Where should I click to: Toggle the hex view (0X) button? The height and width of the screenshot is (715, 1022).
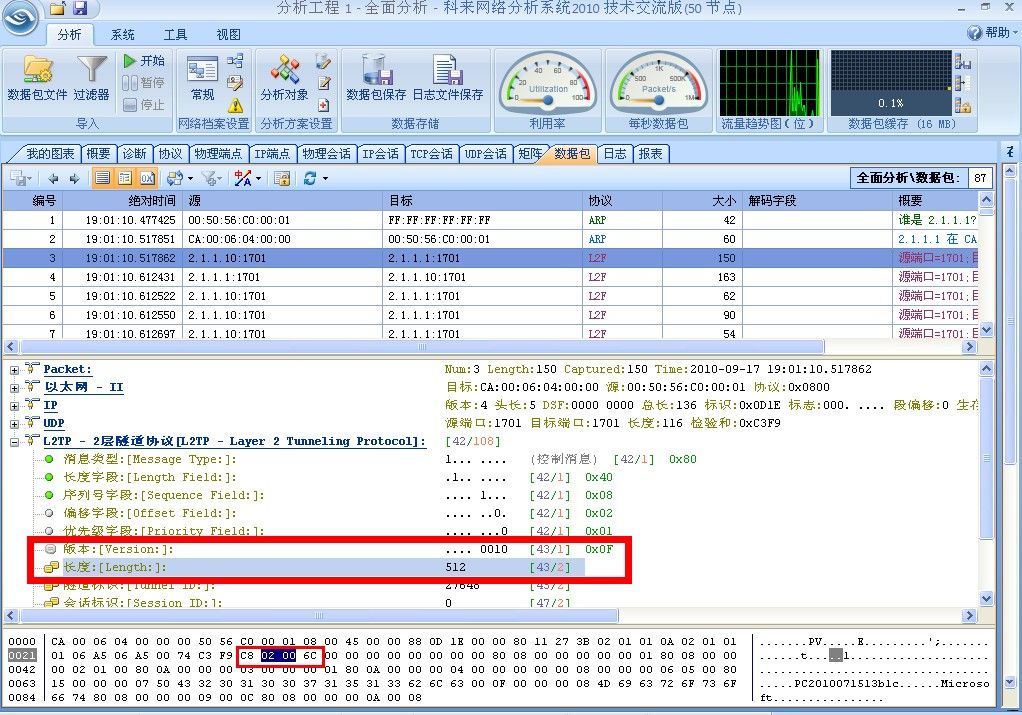click(x=147, y=178)
